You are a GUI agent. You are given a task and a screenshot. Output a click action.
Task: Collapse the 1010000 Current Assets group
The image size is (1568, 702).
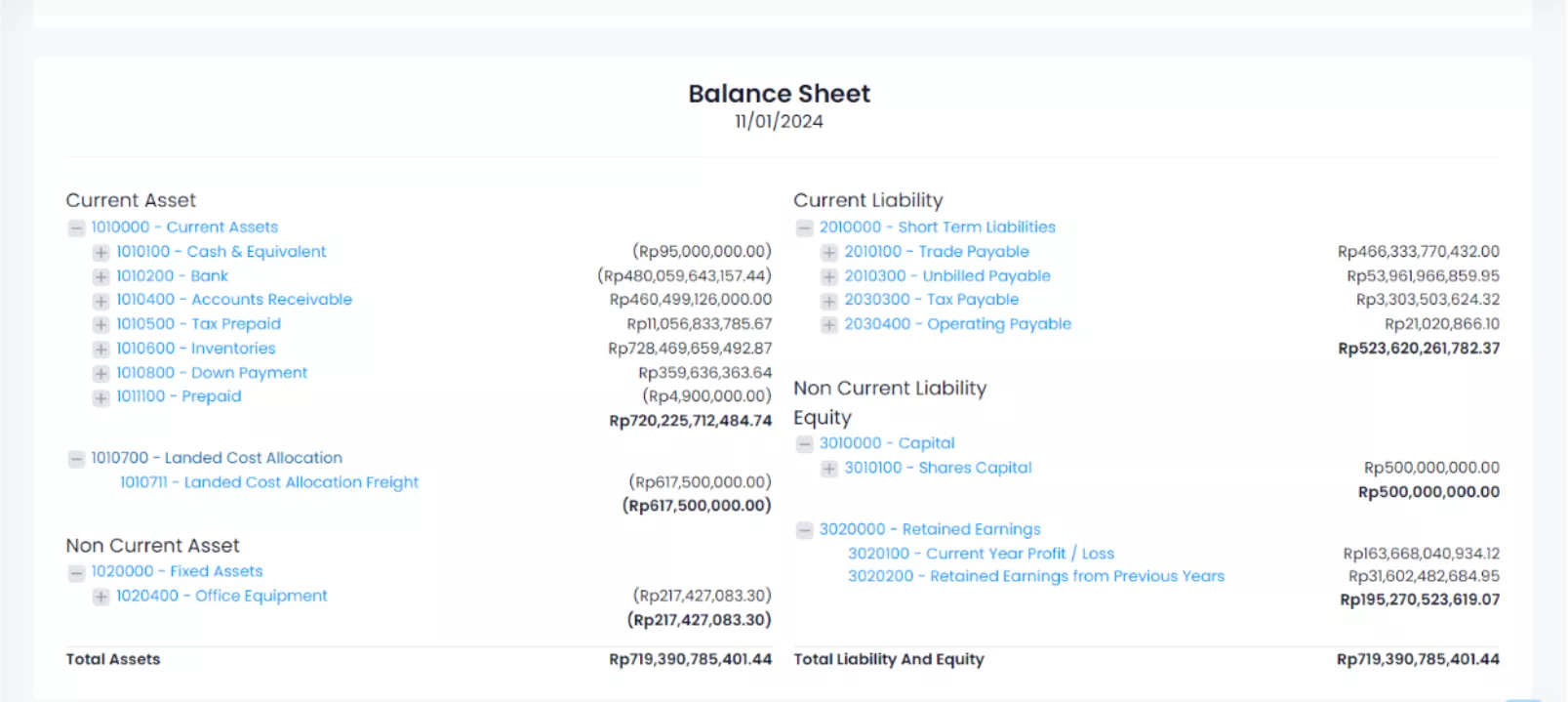tap(76, 227)
